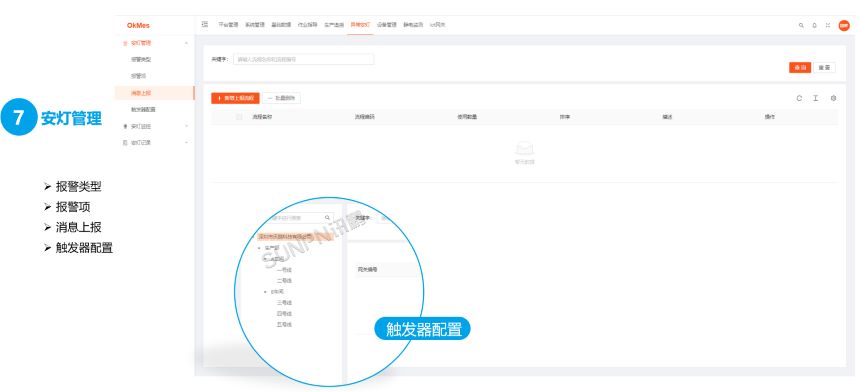Select 五号线 in the tree
Screen dimensions: 860x392
(284, 325)
